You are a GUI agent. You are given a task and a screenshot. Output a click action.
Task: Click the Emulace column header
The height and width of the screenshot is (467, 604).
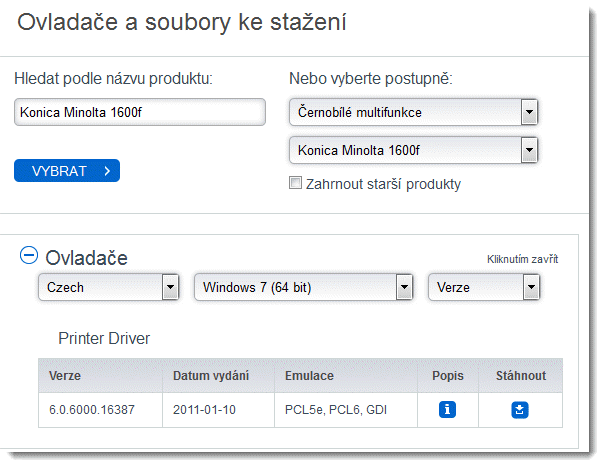click(x=309, y=376)
